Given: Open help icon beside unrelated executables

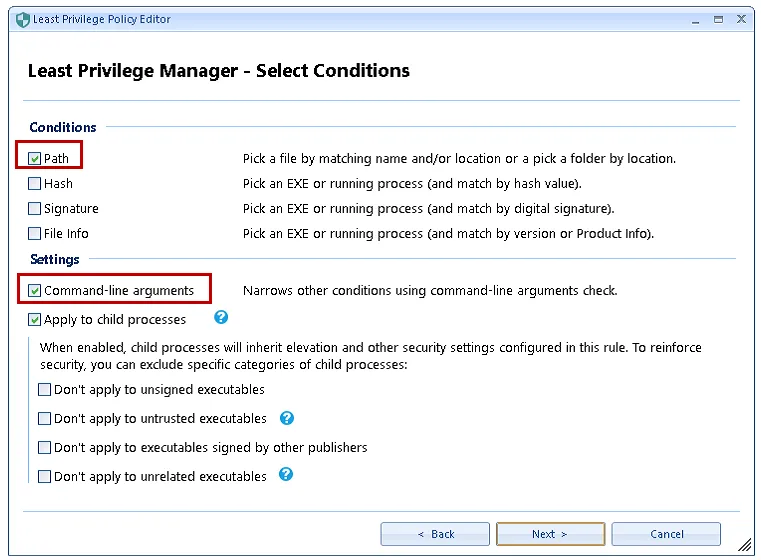Looking at the screenshot, I should (286, 475).
